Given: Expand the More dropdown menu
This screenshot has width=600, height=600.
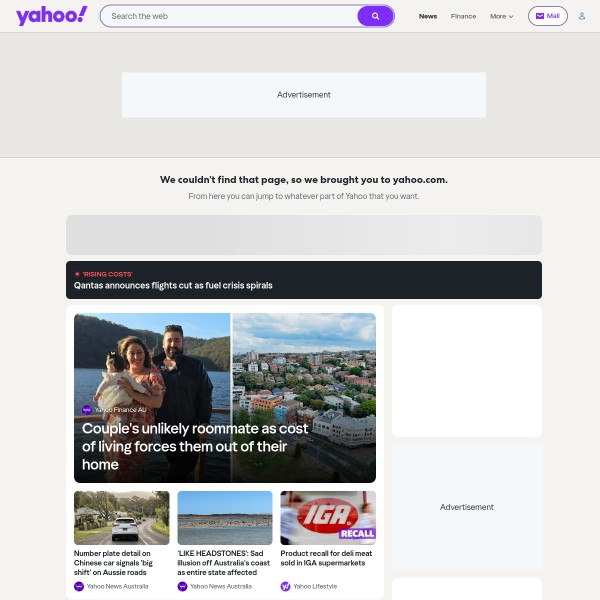Looking at the screenshot, I should pos(502,16).
